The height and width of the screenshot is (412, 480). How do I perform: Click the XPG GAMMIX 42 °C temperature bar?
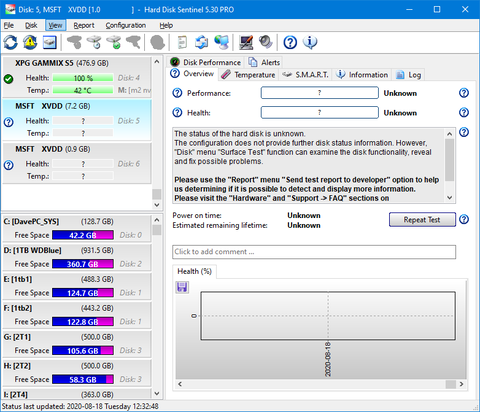83,90
